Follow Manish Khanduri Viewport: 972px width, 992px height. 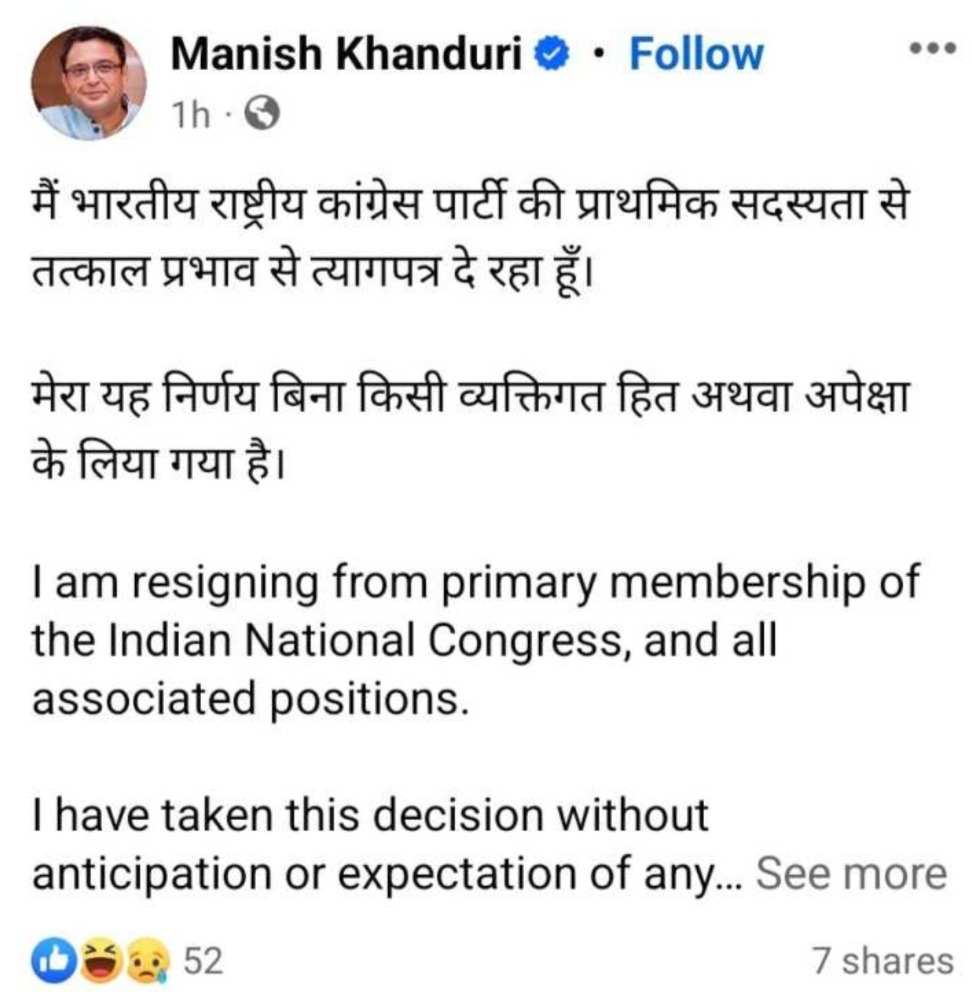pos(694,55)
